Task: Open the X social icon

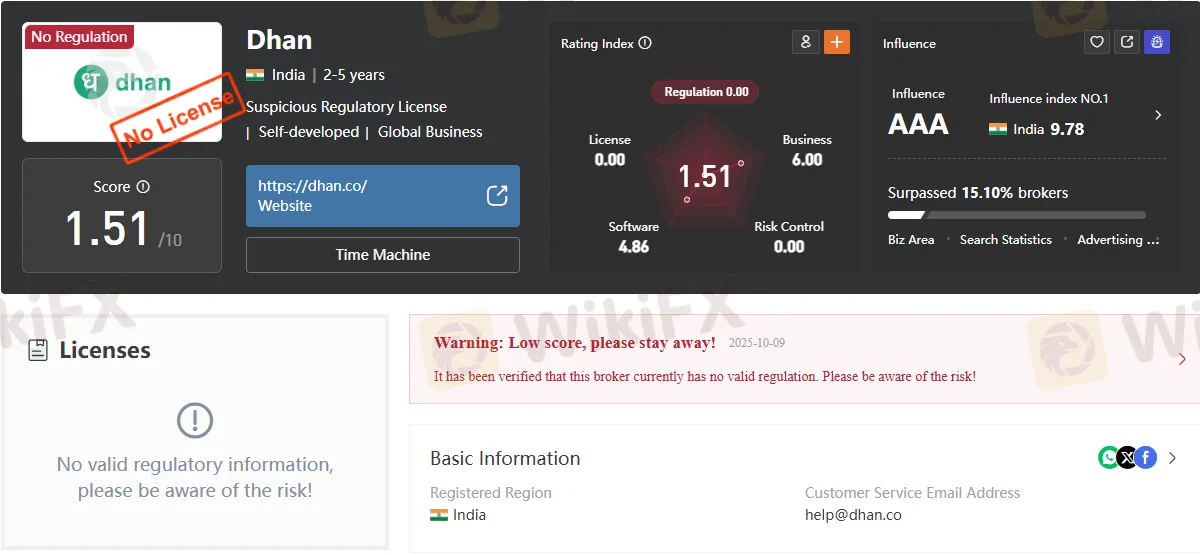Action: pos(1128,457)
